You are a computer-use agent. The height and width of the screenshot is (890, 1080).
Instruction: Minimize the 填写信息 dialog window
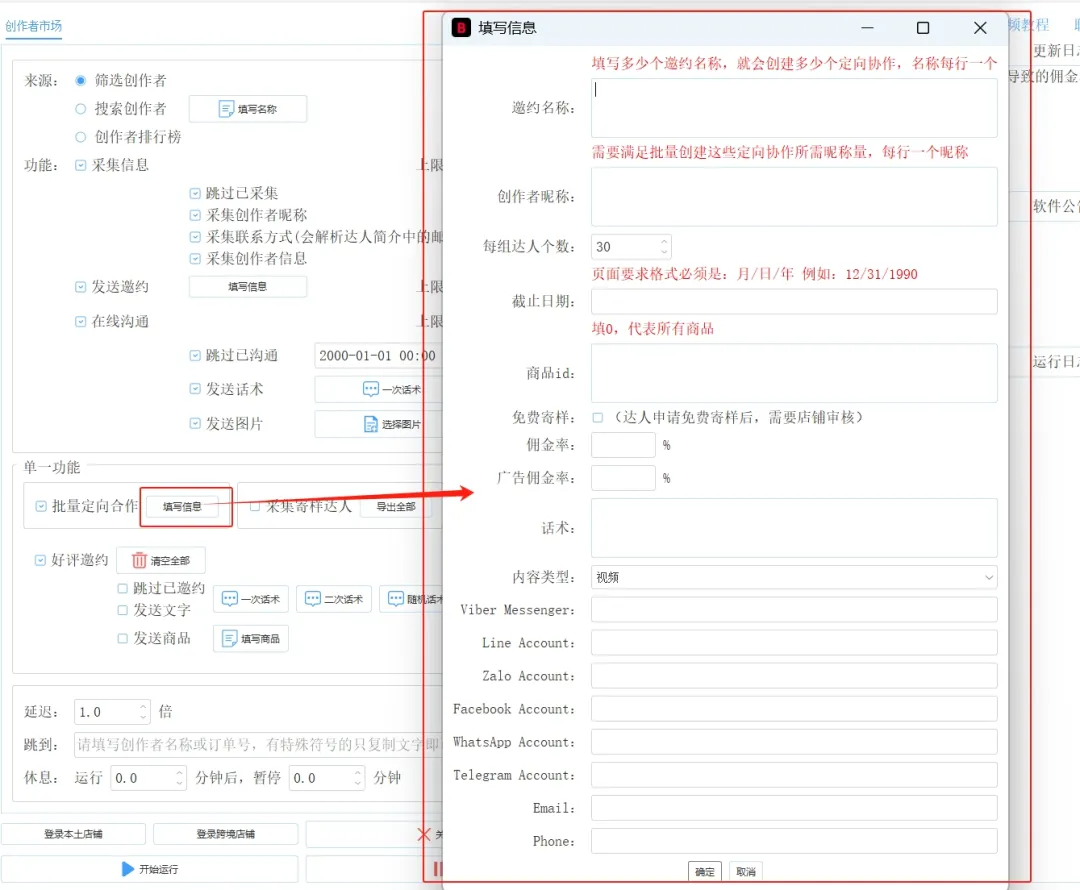pyautogui.click(x=867, y=28)
